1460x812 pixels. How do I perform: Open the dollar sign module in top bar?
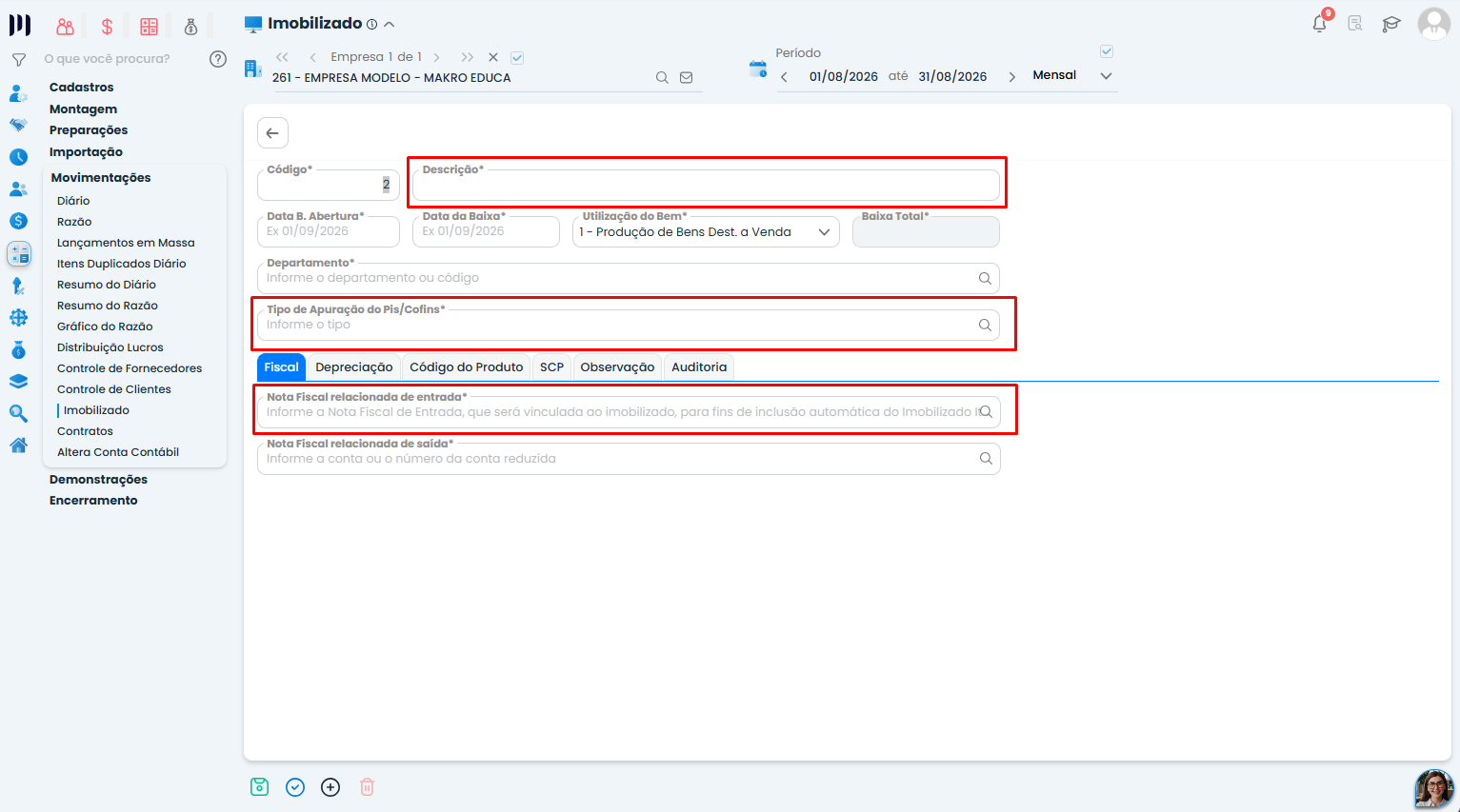pos(107,27)
